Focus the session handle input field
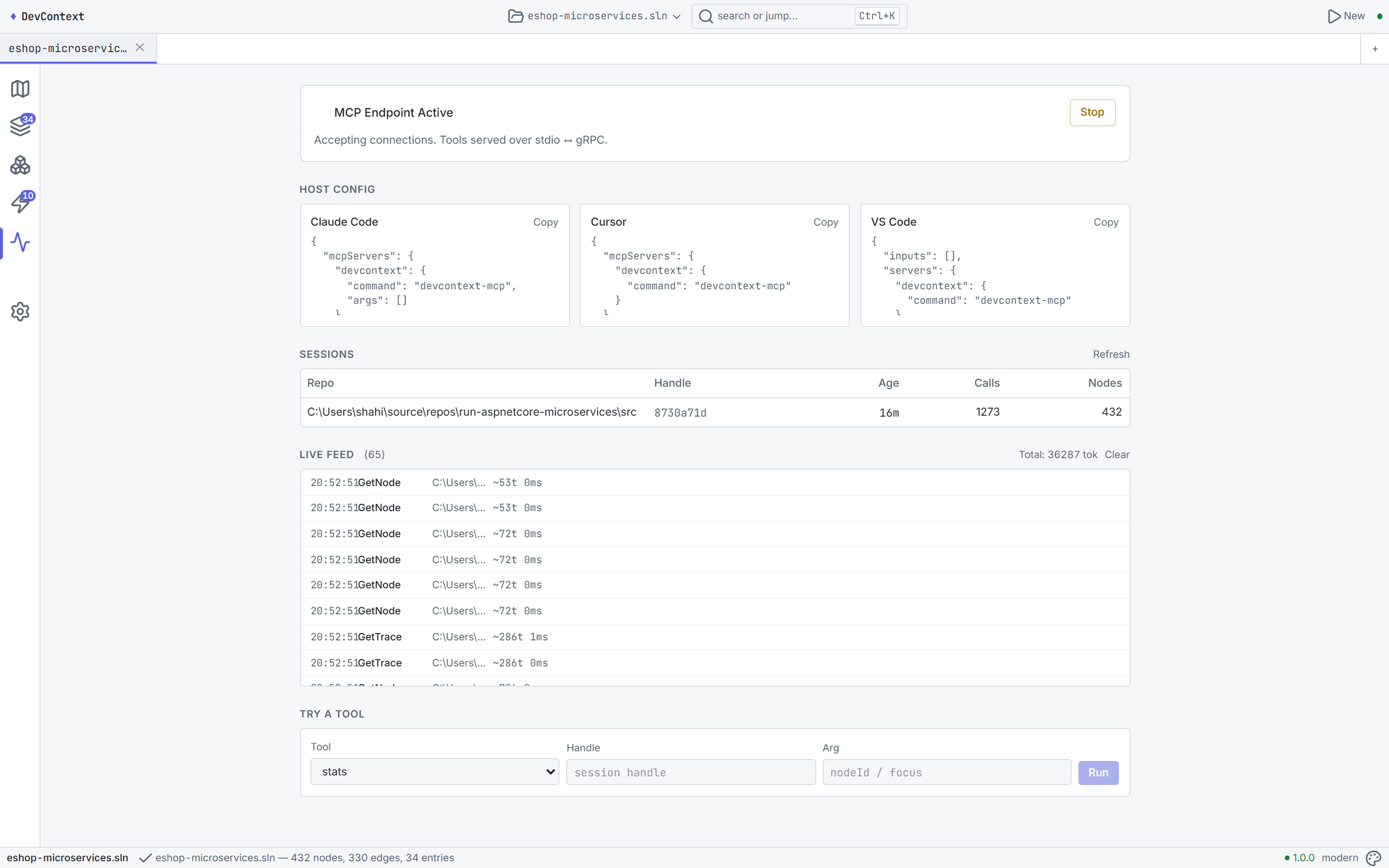 (x=691, y=773)
